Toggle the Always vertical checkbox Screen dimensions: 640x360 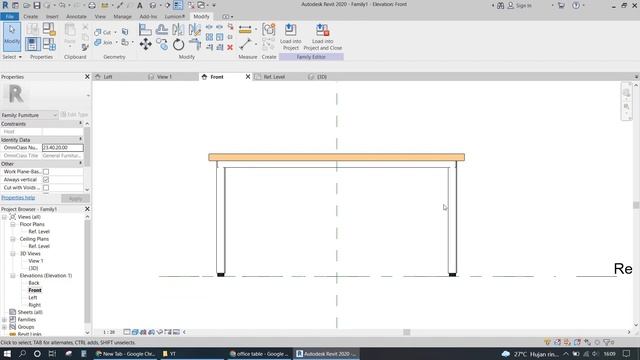46,180
